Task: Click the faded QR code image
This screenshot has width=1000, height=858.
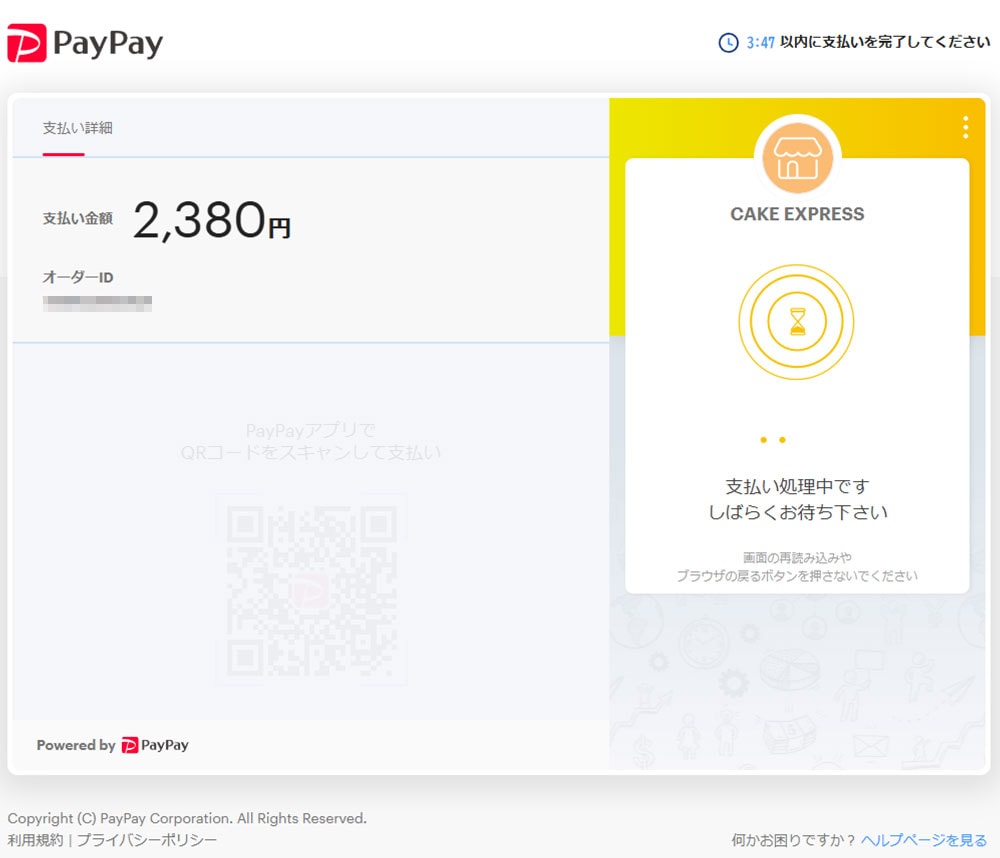Action: [x=311, y=589]
